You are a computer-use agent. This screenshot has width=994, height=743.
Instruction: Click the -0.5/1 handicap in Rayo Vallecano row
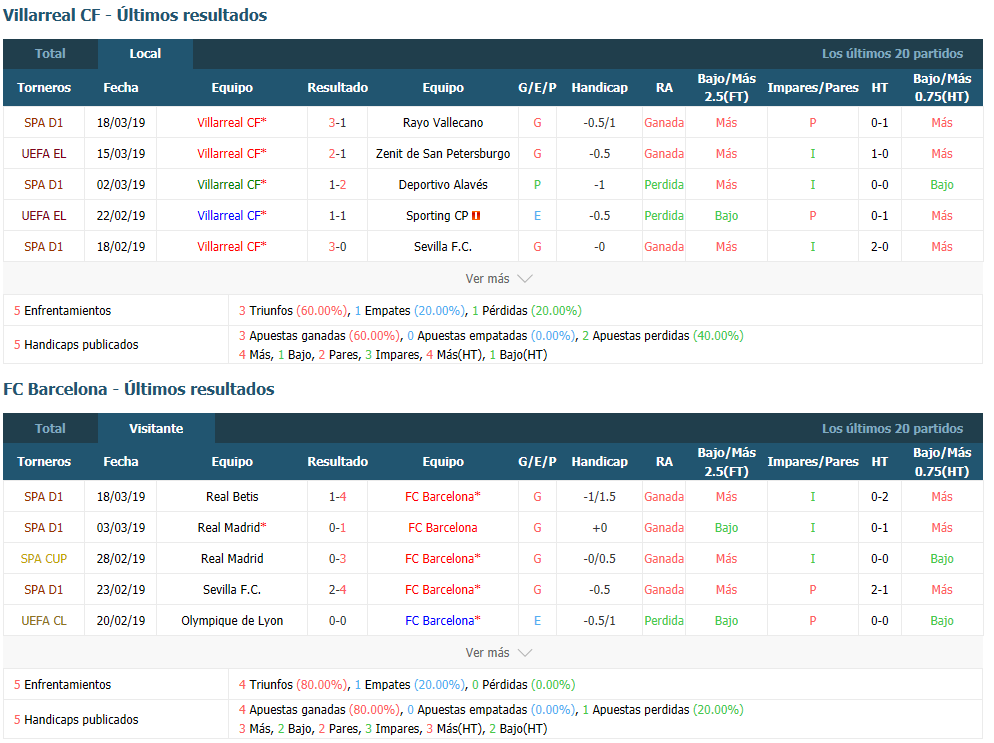point(599,122)
